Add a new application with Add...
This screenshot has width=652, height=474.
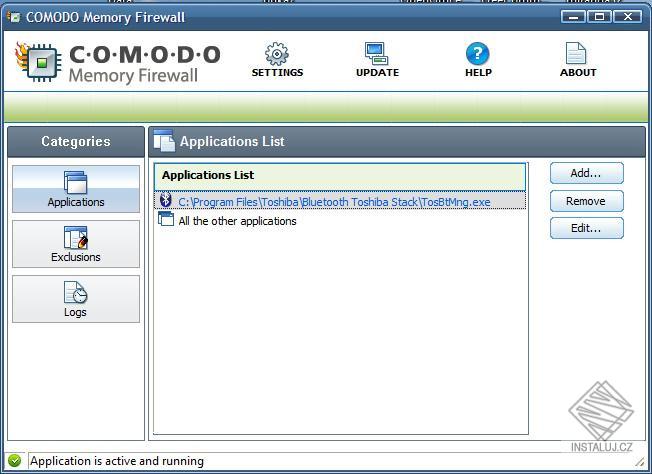click(x=587, y=173)
